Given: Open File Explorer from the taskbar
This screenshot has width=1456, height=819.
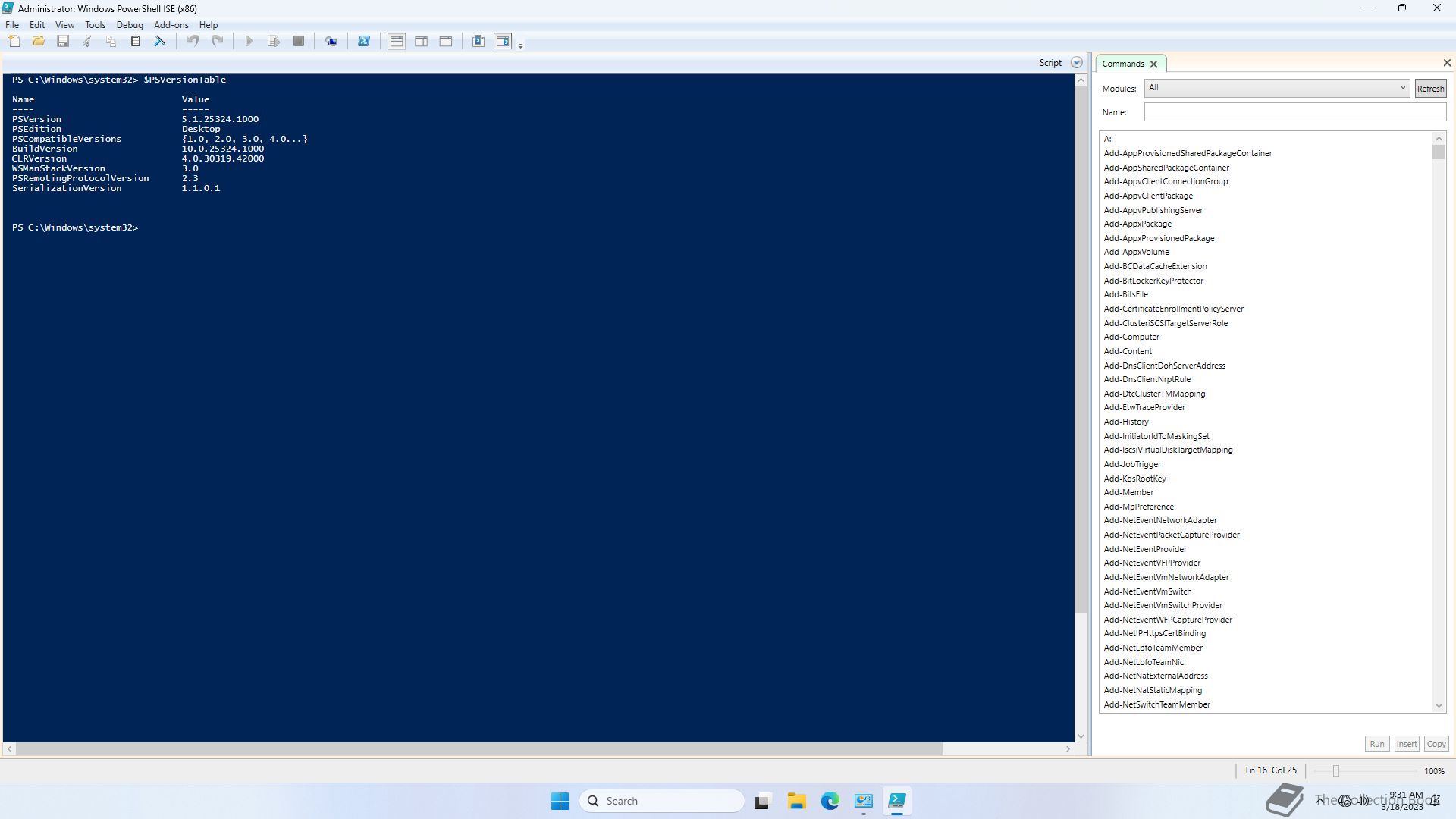Looking at the screenshot, I should point(796,802).
